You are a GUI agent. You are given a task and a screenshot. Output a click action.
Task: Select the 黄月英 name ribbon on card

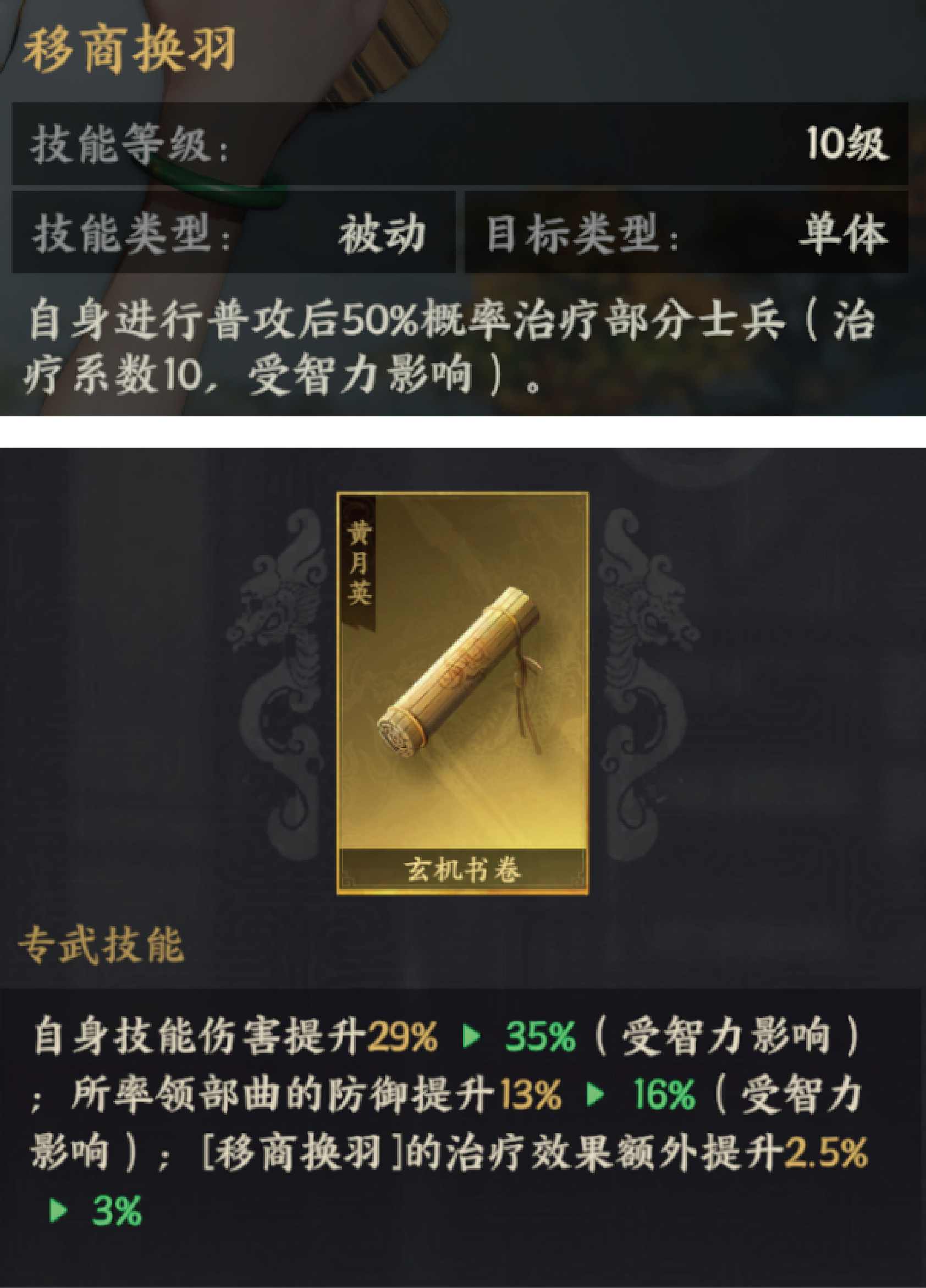coord(359,563)
